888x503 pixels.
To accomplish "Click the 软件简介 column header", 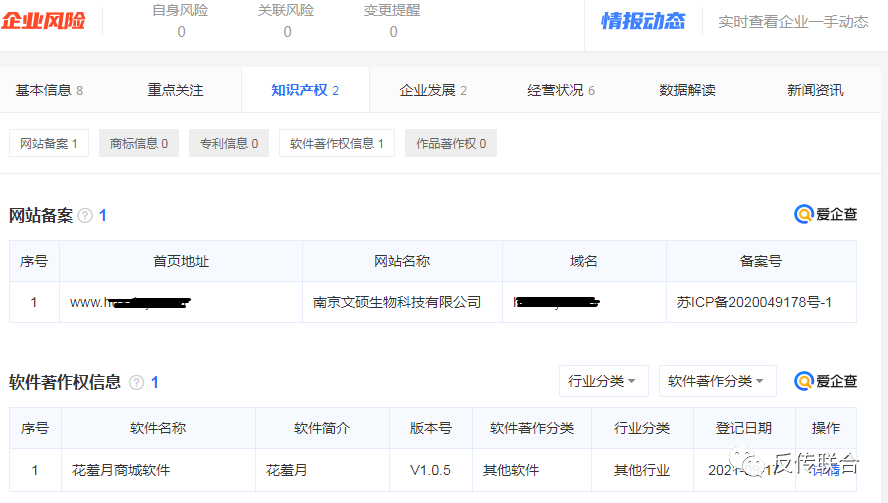I will pos(322,428).
